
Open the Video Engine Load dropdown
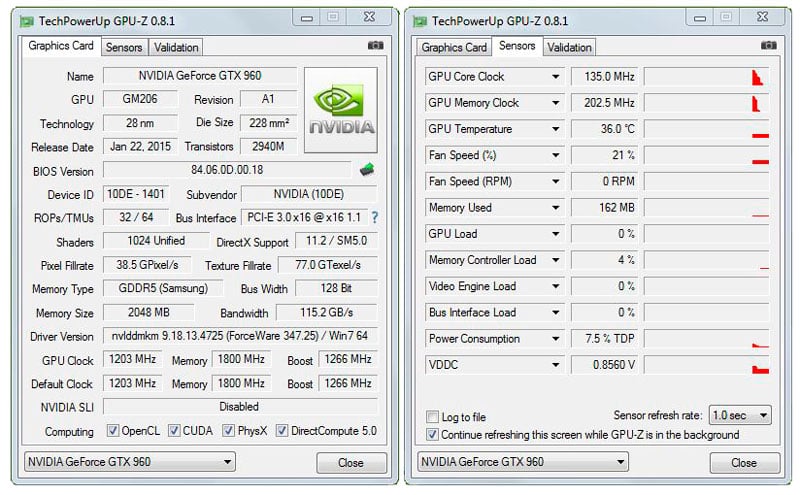click(x=556, y=286)
